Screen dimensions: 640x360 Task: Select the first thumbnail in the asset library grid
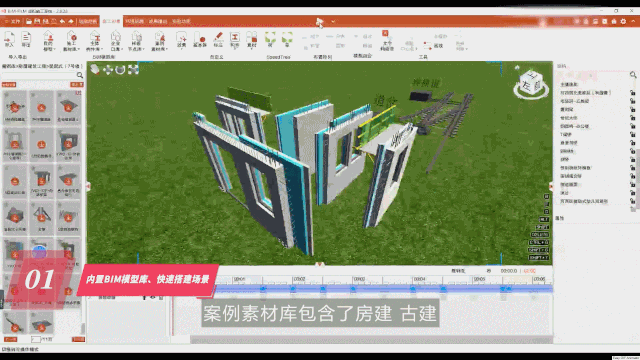15,107
